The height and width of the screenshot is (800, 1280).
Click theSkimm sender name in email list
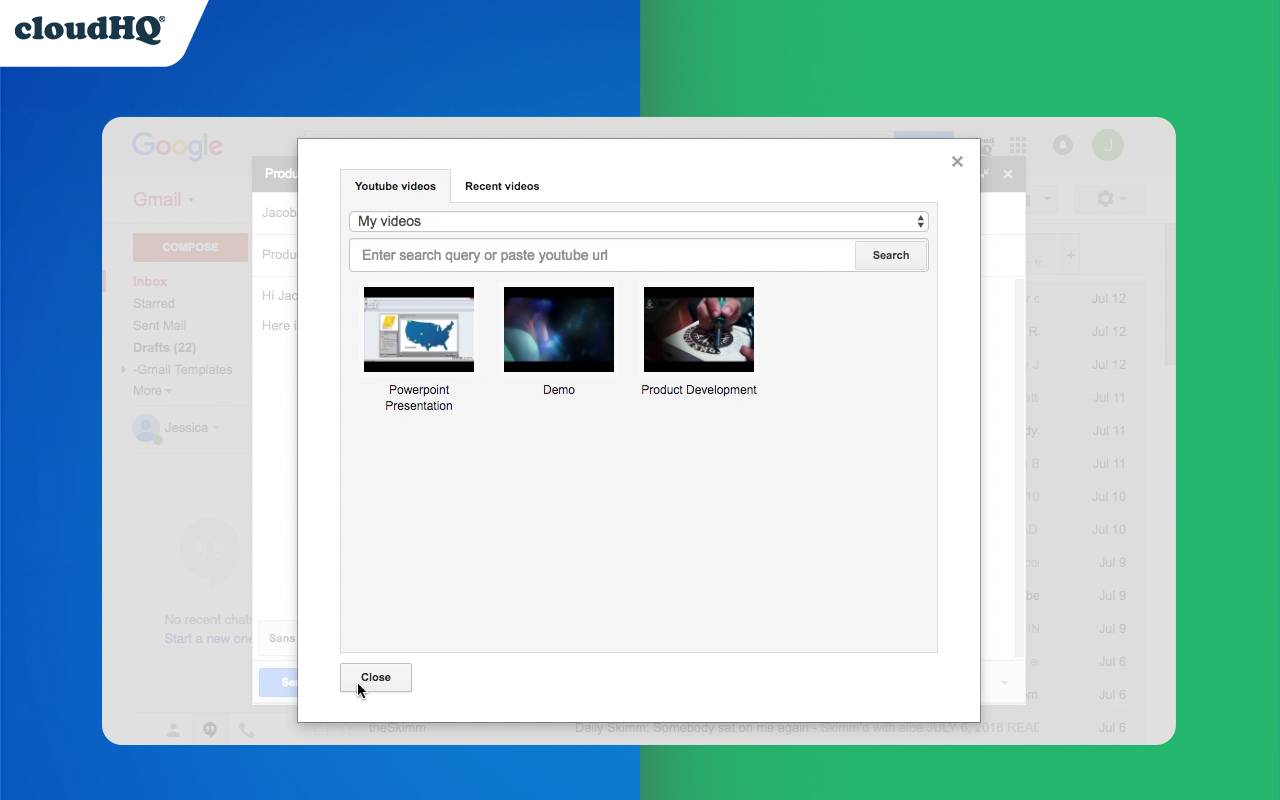pyautogui.click(x=397, y=728)
